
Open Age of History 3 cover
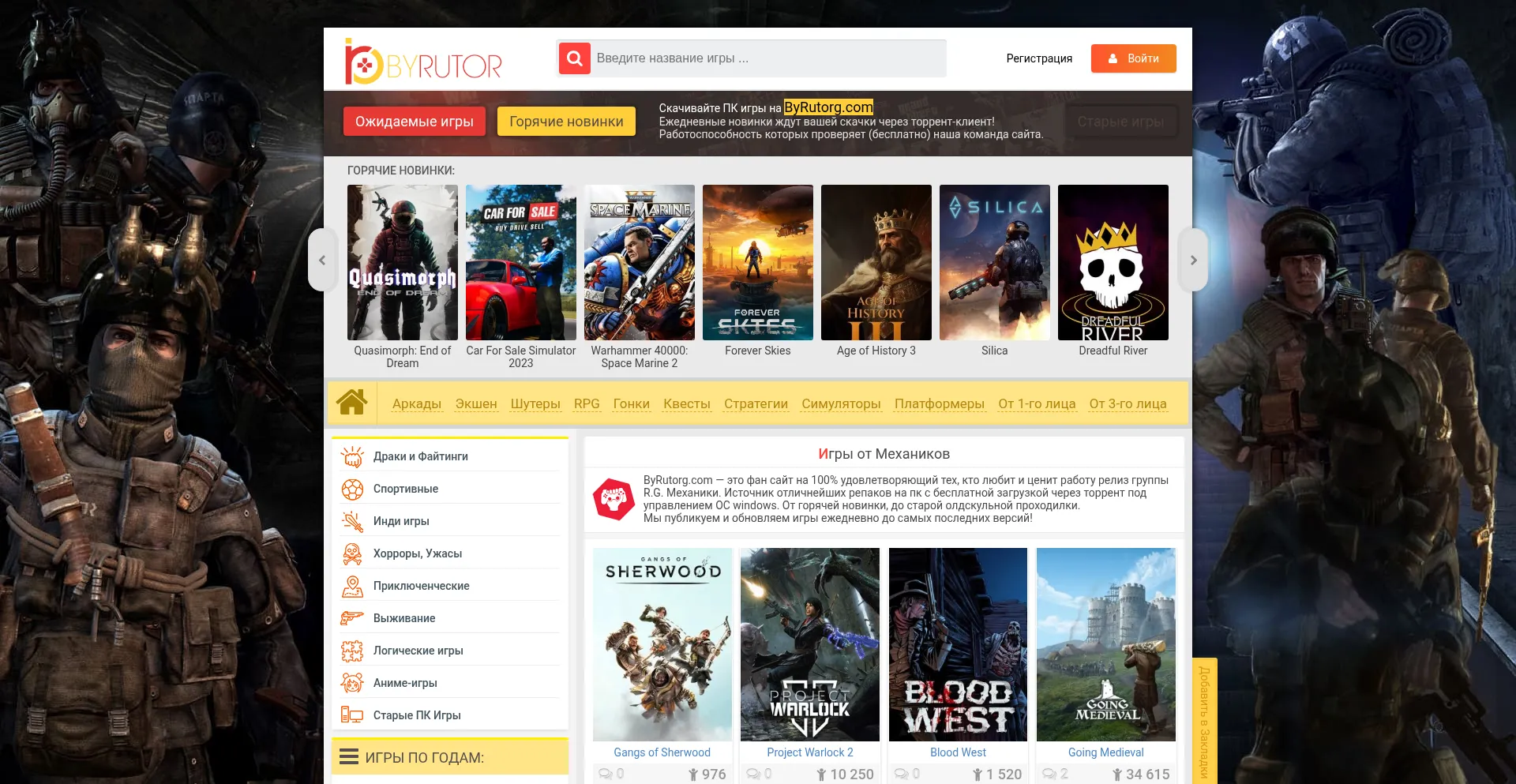click(x=876, y=262)
